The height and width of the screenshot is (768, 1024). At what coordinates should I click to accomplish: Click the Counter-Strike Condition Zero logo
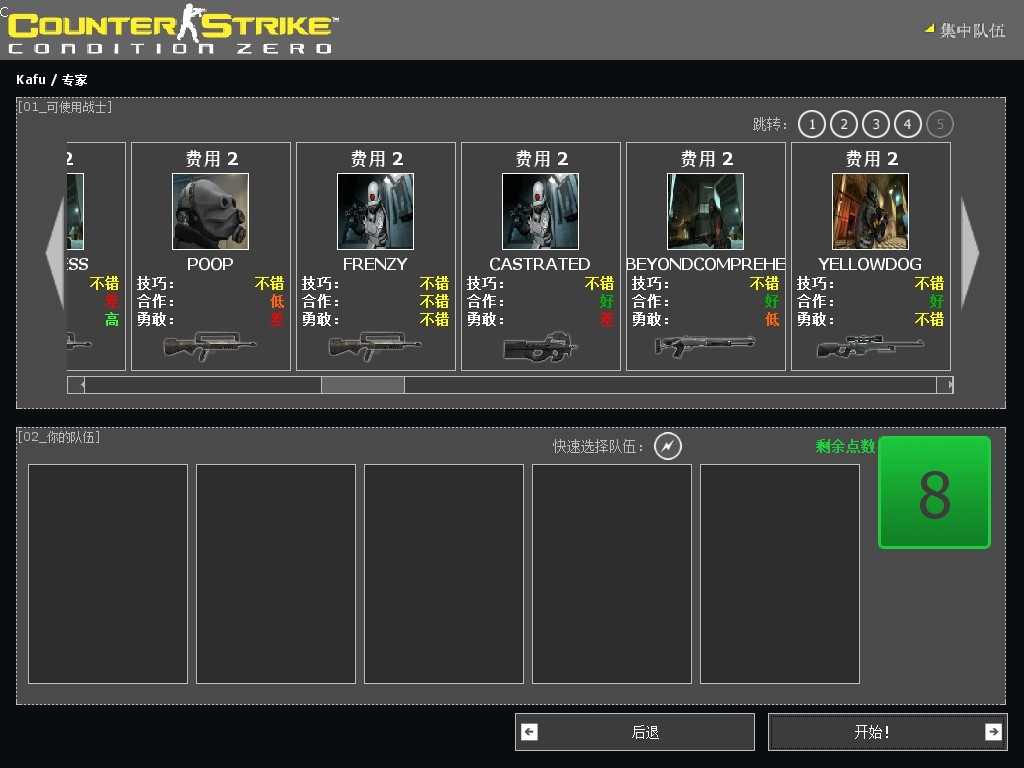point(171,29)
